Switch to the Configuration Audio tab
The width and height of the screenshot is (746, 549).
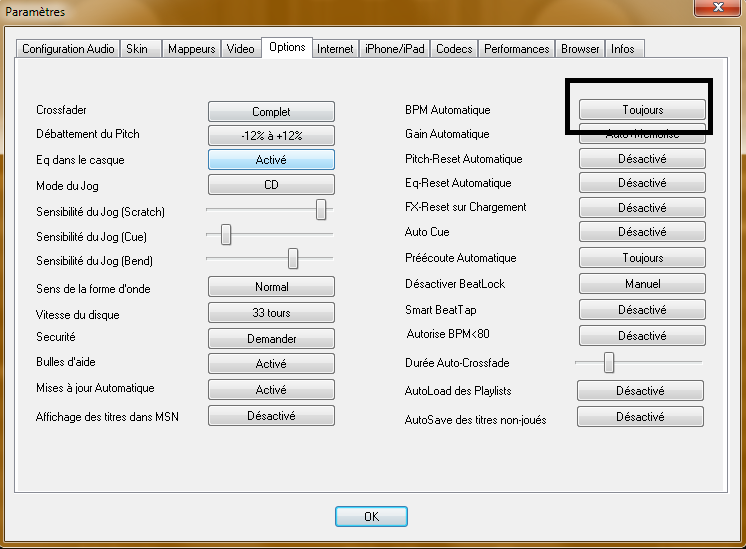coord(68,49)
